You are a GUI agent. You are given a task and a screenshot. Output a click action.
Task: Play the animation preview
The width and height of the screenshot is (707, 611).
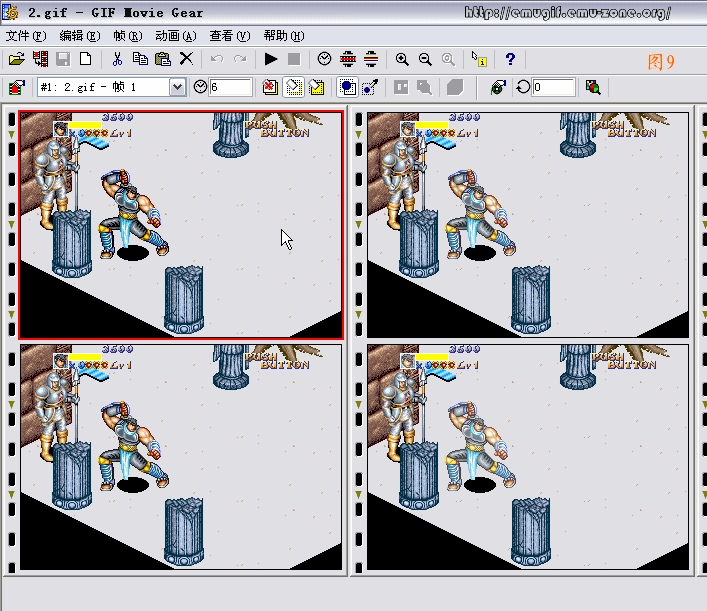point(271,59)
